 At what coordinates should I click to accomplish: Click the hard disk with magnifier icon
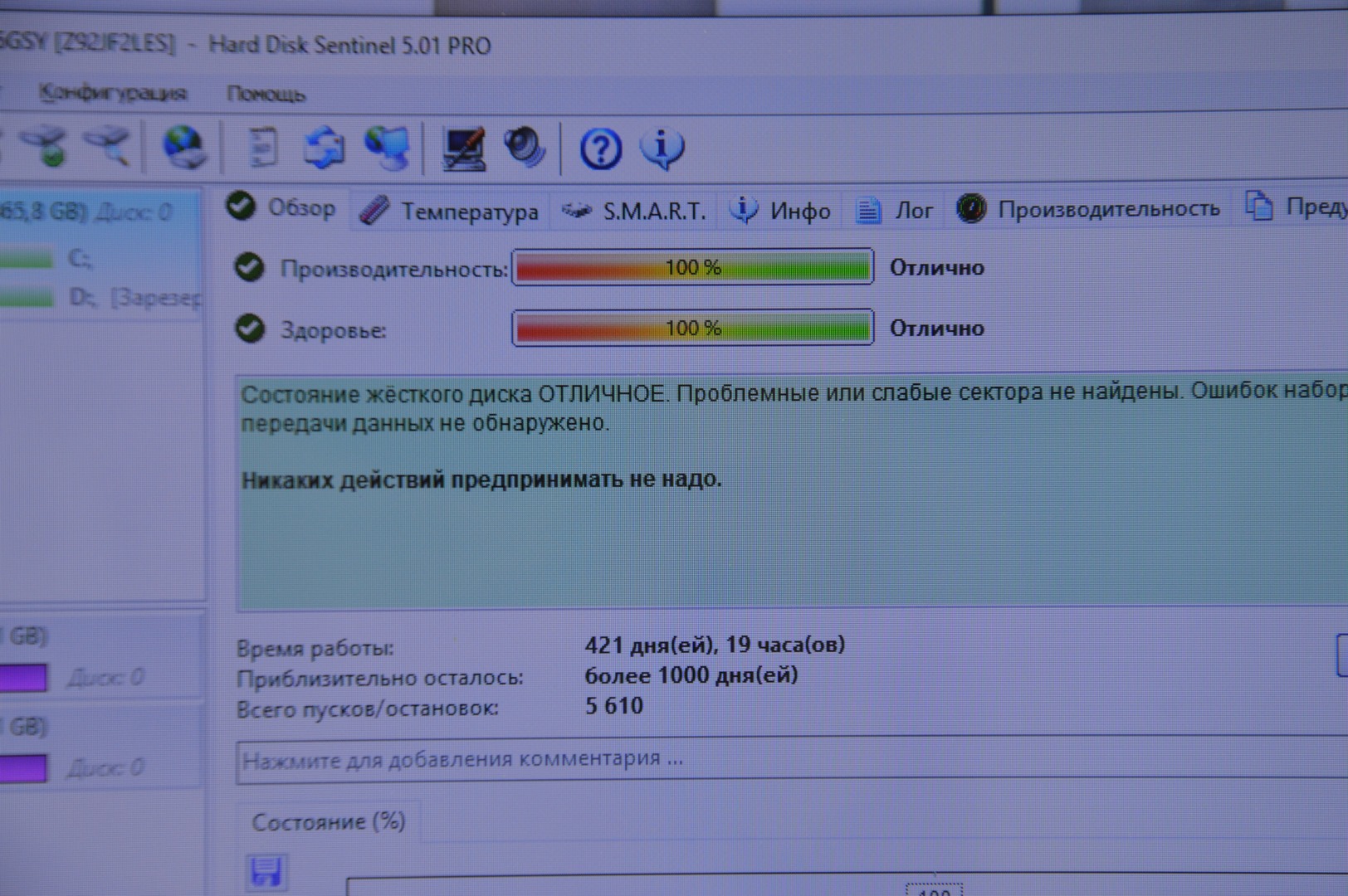(106, 146)
